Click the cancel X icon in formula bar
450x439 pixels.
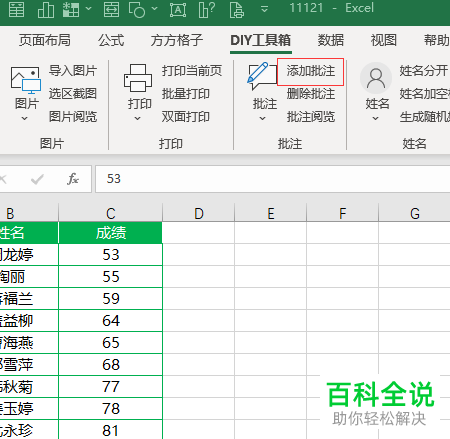(x=3, y=180)
